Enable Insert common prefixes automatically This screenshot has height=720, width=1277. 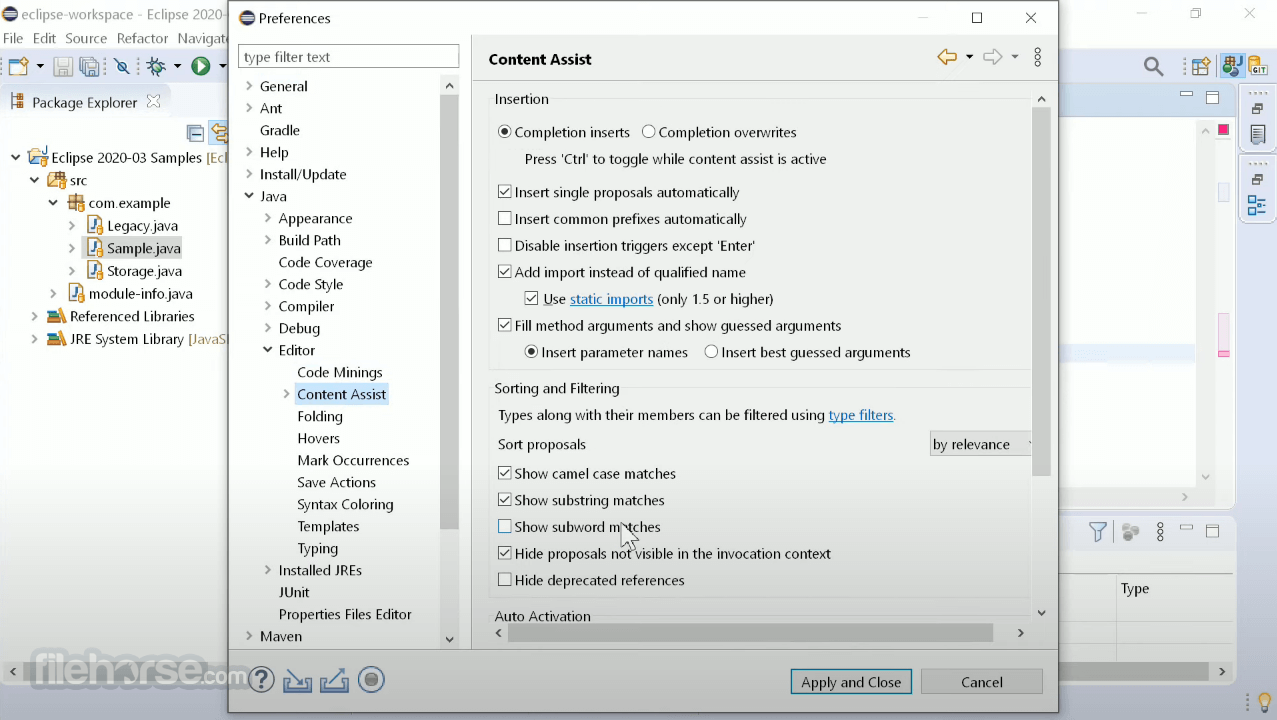[505, 219]
